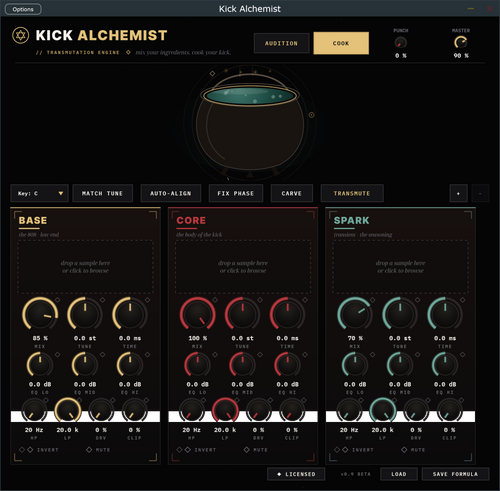Image resolution: width=500 pixels, height=491 pixels.
Task: Click the diamond marker beside SPARK TIME knob
Action: pyautogui.click(x=463, y=300)
